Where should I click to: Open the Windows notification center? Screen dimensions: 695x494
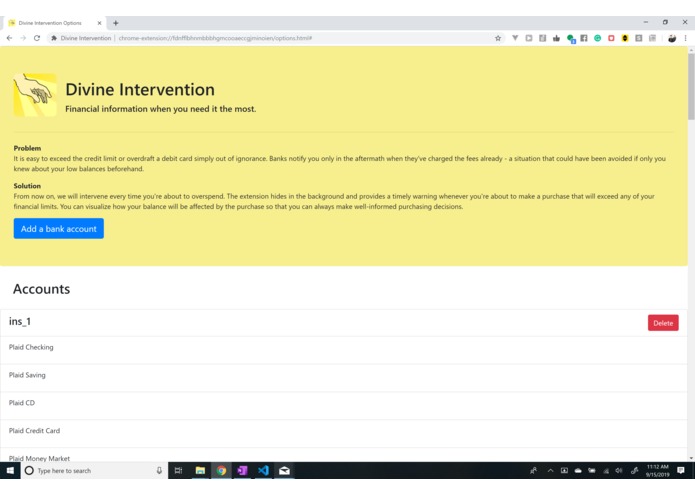681,471
